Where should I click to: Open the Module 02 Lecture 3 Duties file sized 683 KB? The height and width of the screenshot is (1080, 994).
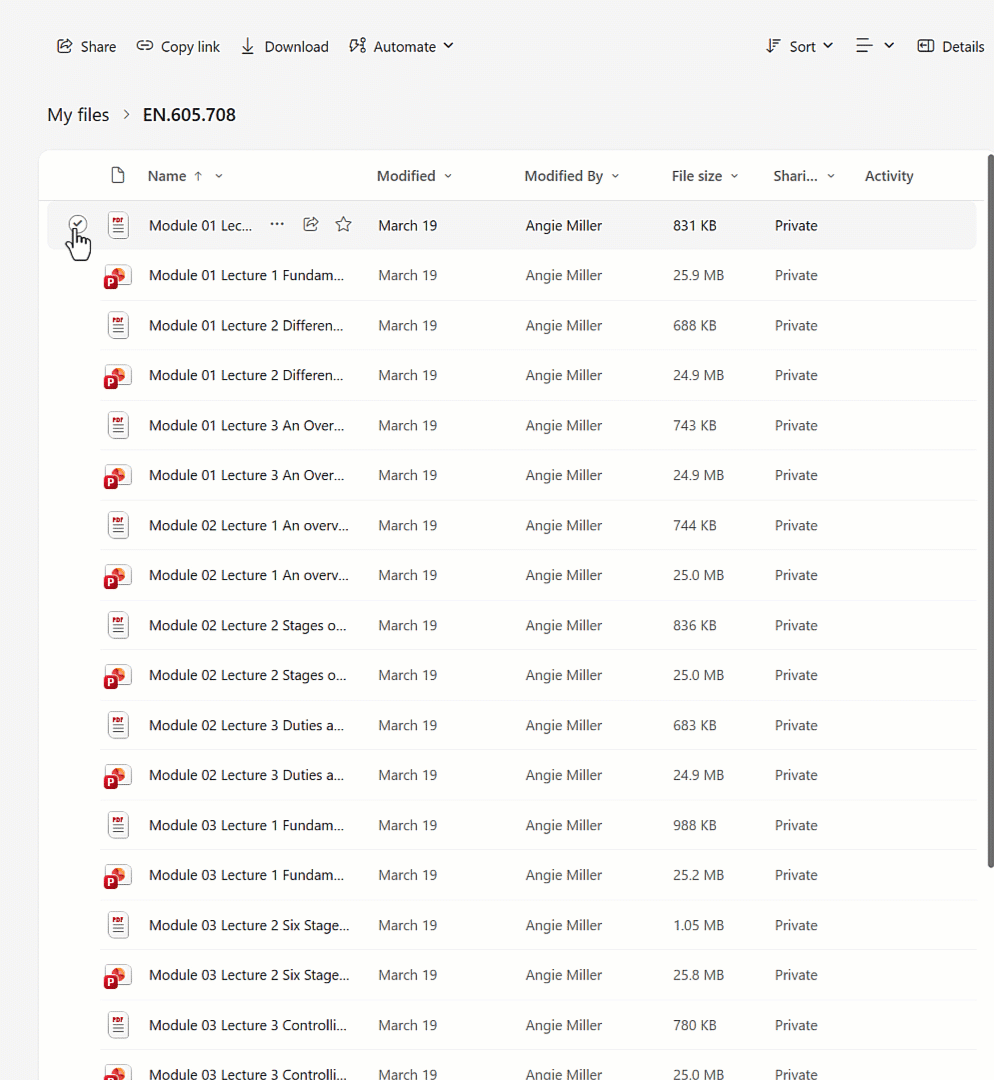point(246,725)
